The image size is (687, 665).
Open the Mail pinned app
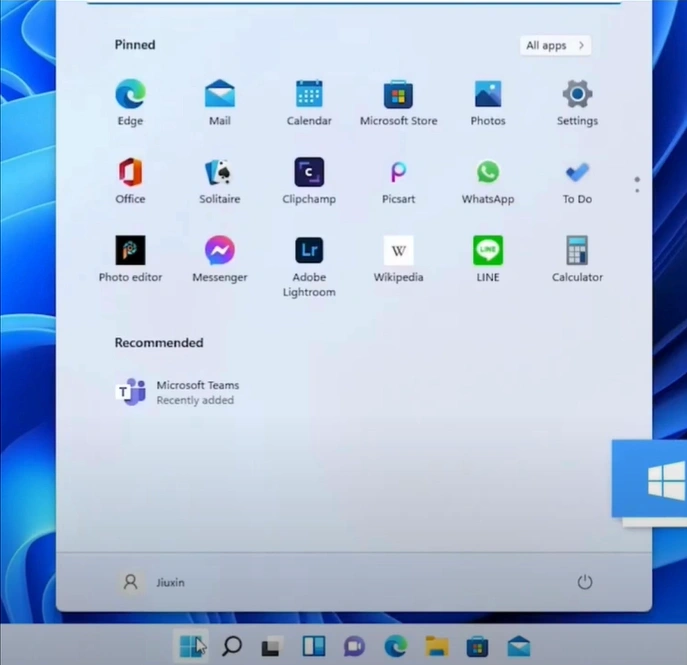coord(220,102)
